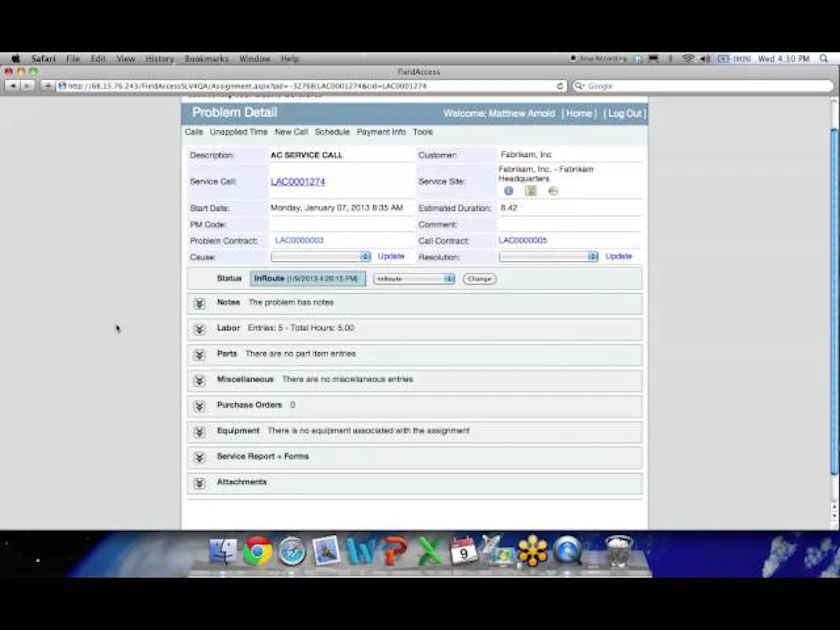The height and width of the screenshot is (630, 840).
Task: Open Microsoft Word from the dock
Action: [361, 551]
